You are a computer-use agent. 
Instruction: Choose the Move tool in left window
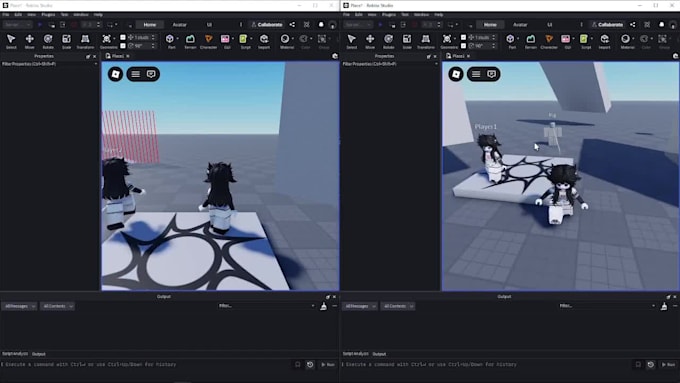(29, 41)
